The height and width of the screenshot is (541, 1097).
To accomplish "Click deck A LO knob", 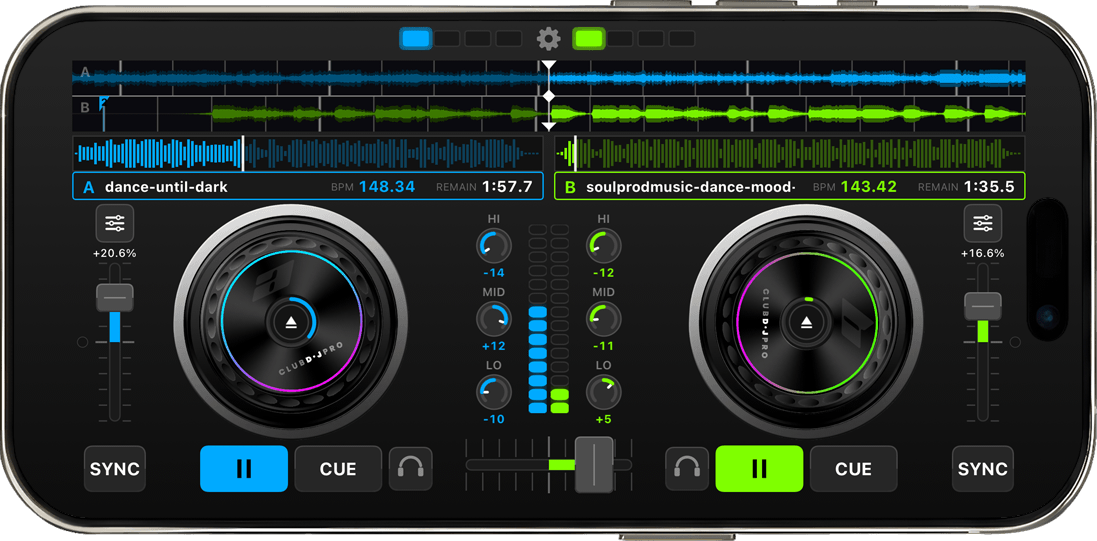I will point(494,393).
